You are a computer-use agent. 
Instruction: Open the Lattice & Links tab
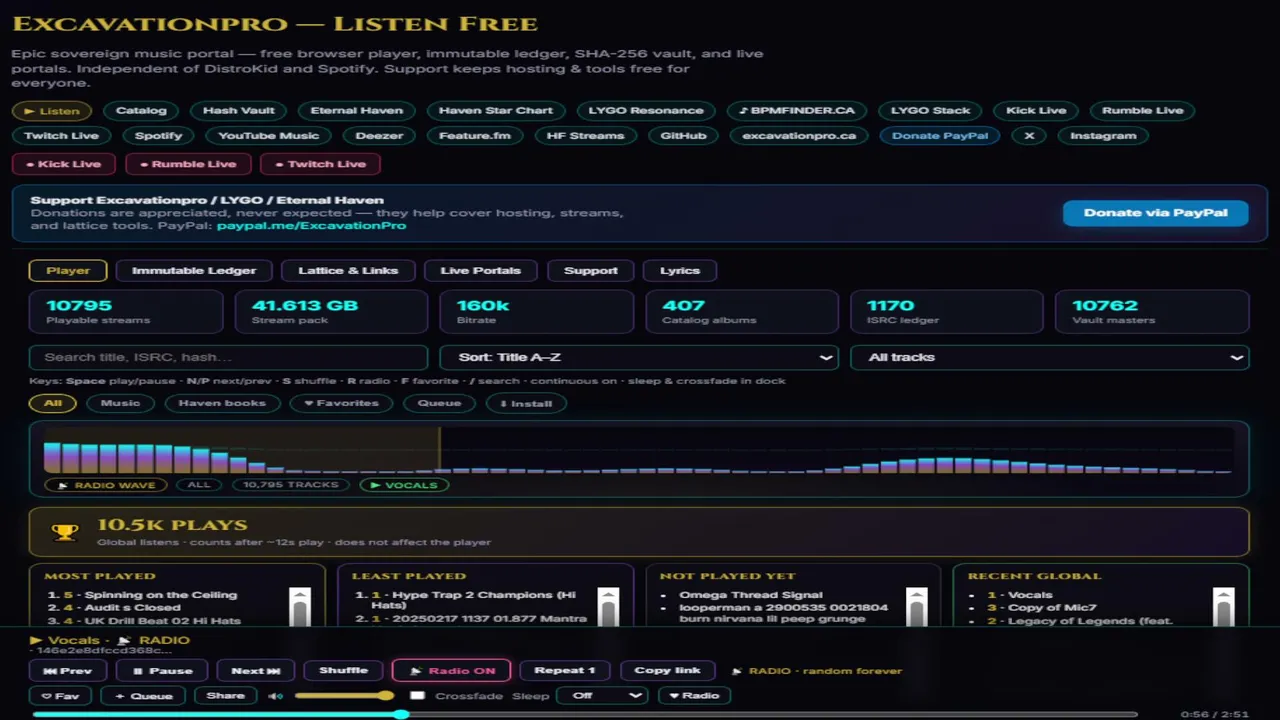(348, 270)
